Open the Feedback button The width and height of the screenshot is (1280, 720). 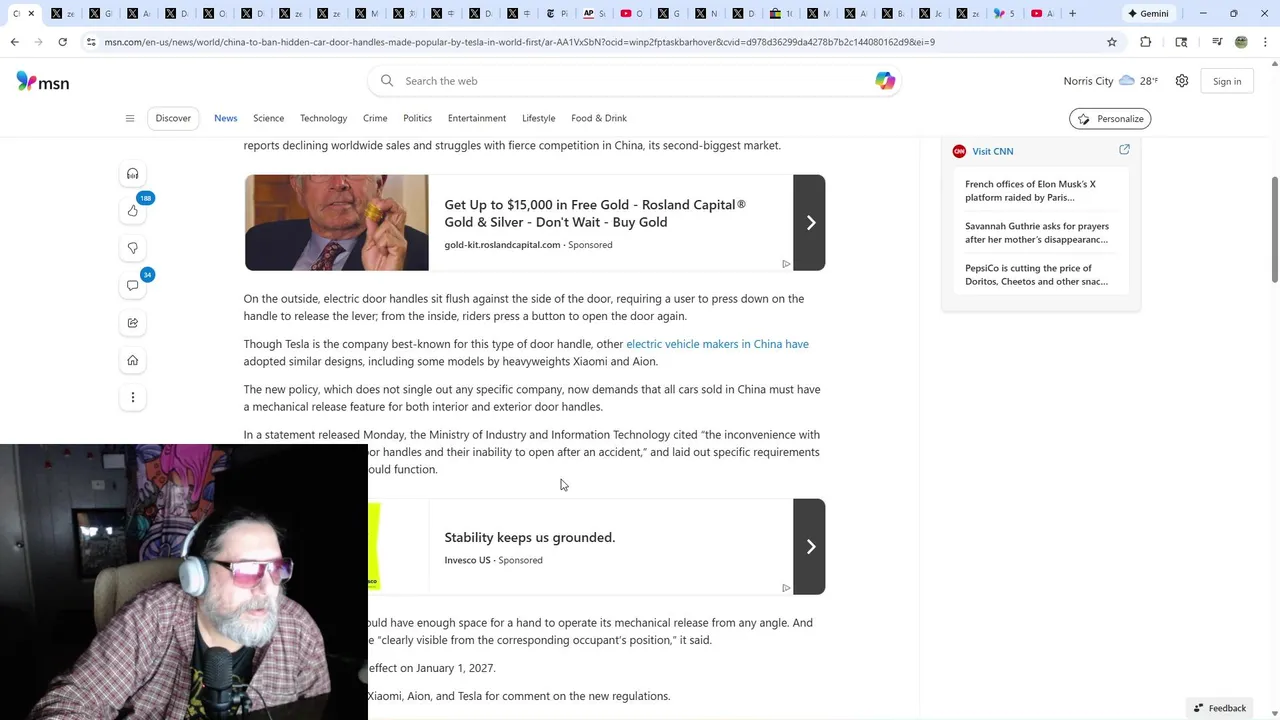pyautogui.click(x=1220, y=708)
